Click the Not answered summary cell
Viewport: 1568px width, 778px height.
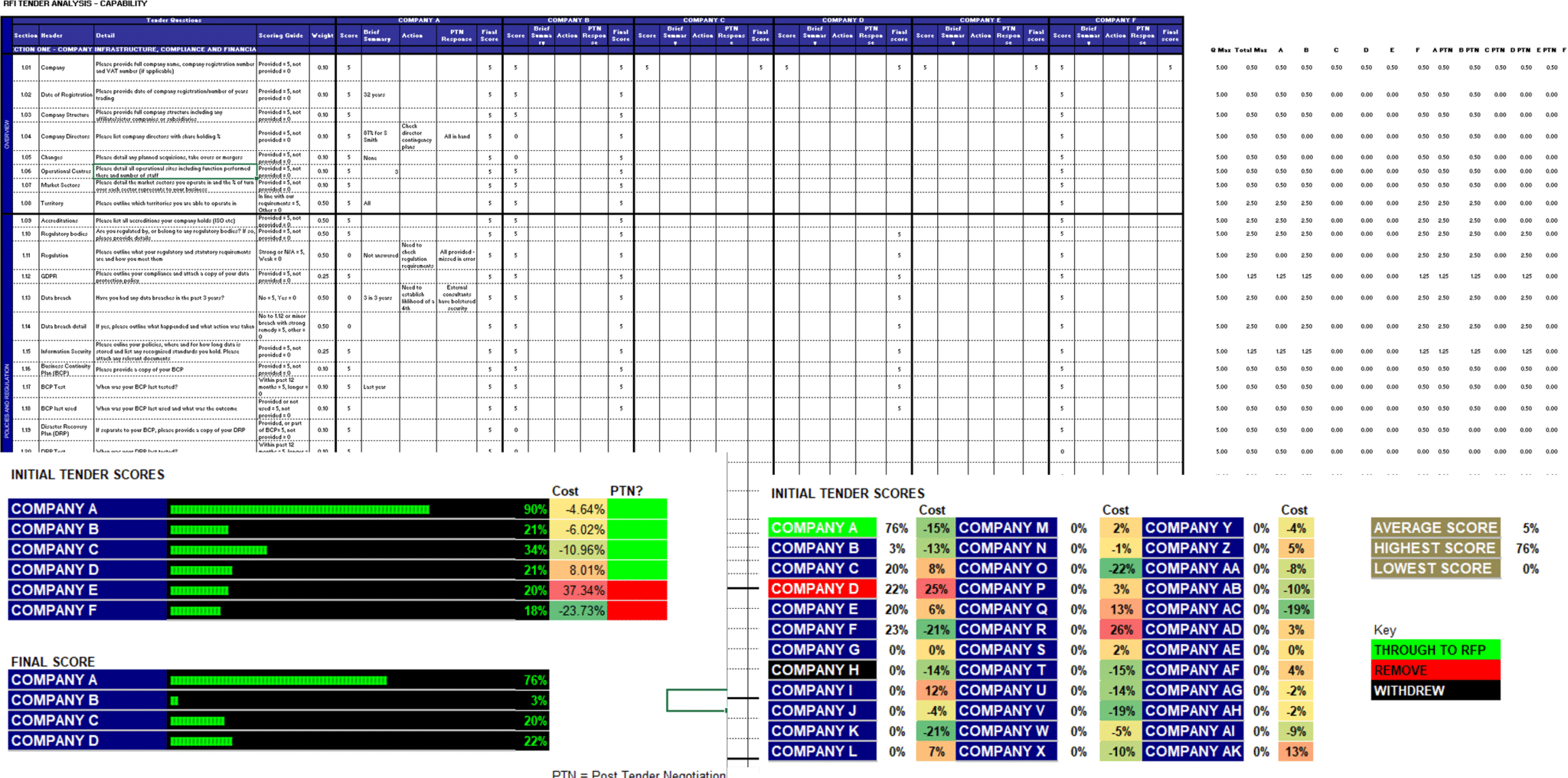point(381,256)
